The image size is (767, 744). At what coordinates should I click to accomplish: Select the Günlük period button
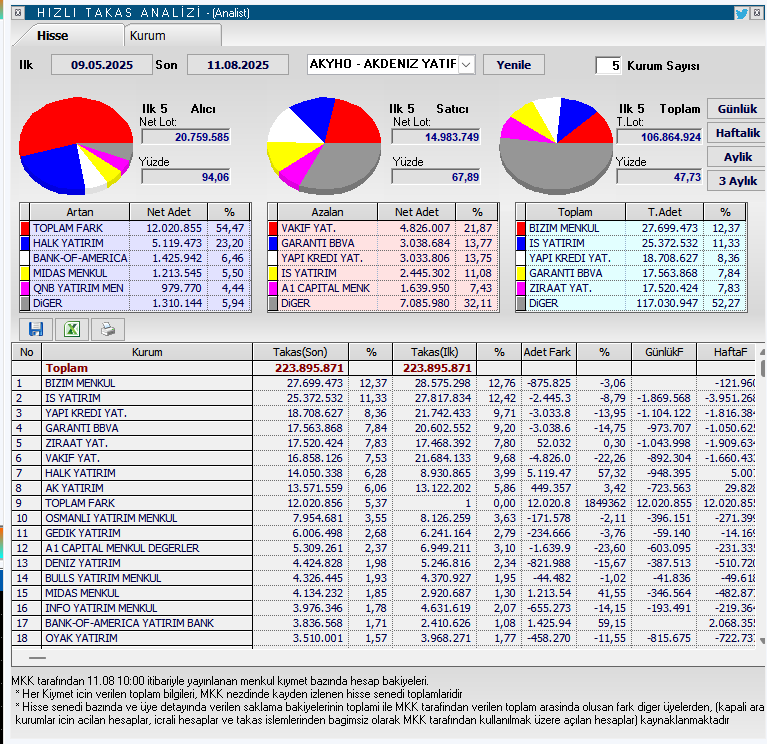coord(737,109)
